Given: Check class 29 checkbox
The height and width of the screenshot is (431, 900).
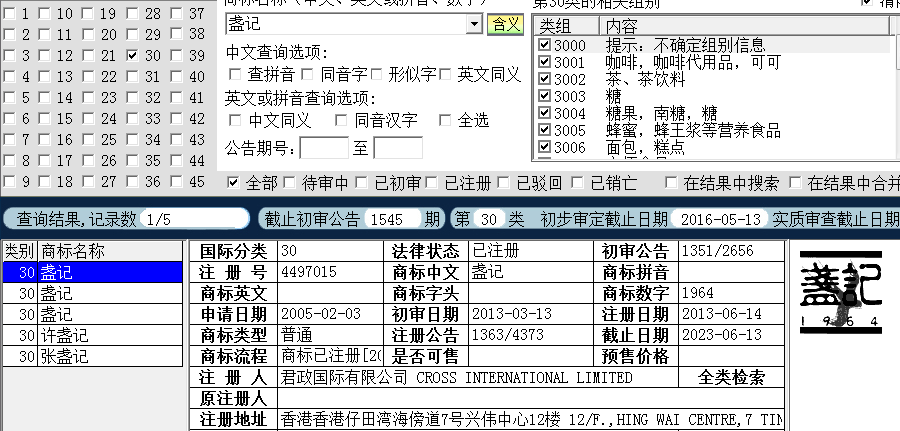Looking at the screenshot, I should point(133,34).
